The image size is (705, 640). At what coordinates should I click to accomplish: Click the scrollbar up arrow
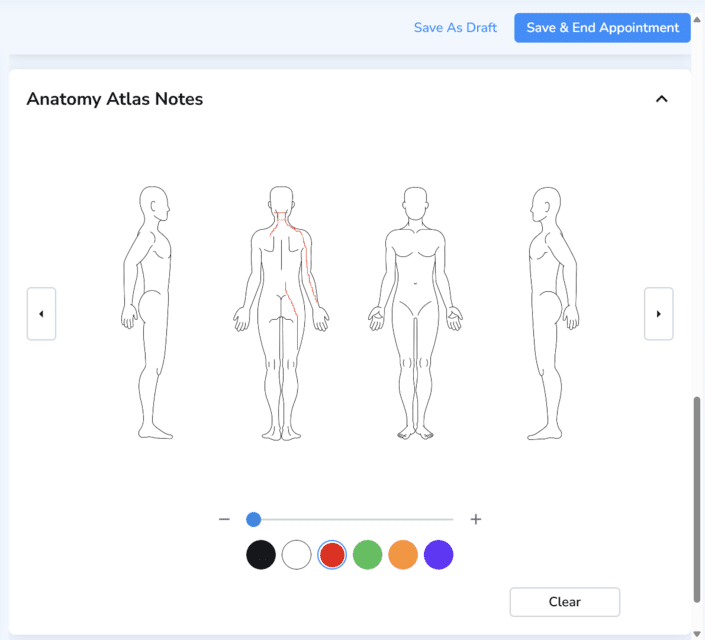click(697, 19)
